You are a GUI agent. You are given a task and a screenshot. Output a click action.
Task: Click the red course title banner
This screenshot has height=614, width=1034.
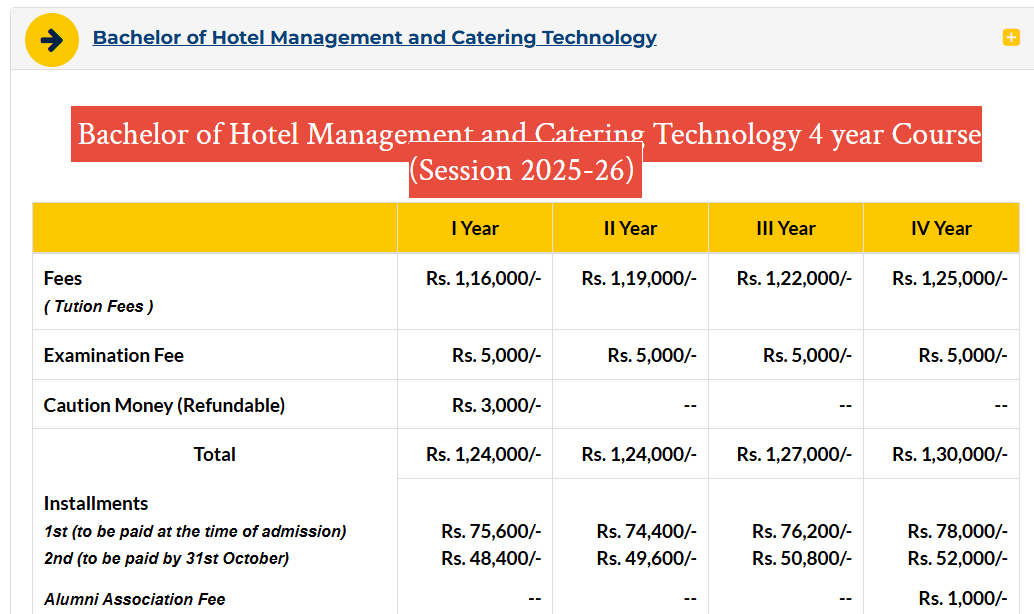pyautogui.click(x=525, y=134)
